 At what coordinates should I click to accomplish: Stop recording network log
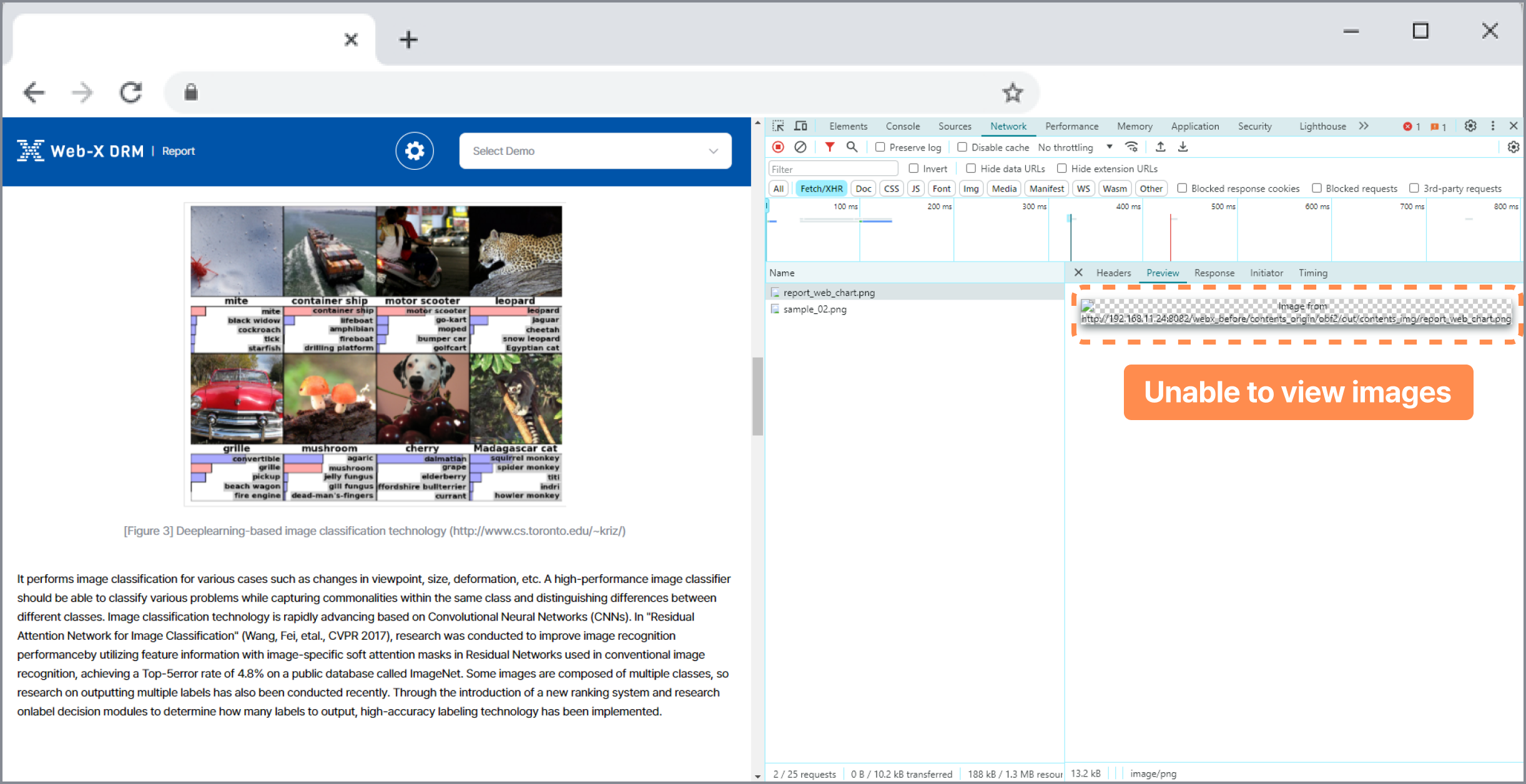pyautogui.click(x=778, y=147)
